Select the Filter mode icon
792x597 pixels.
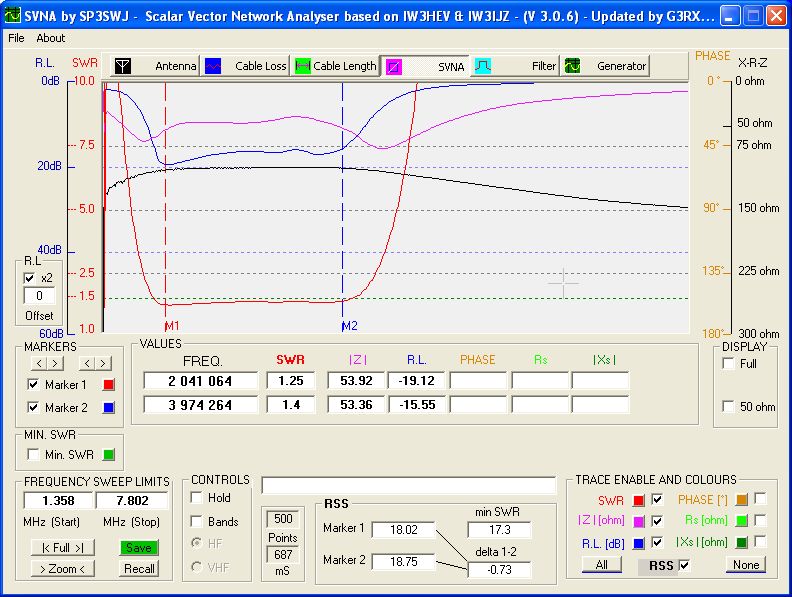coord(484,66)
